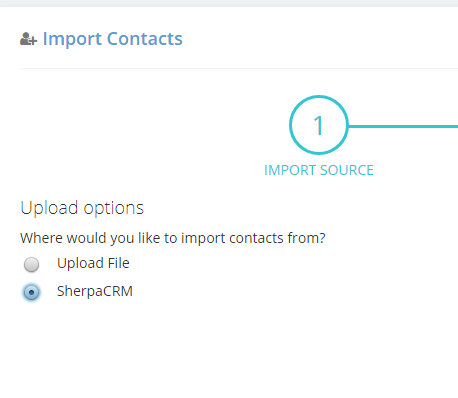458x398 pixels.
Task: Click the word Contacts in the heading
Action: [x=145, y=39]
